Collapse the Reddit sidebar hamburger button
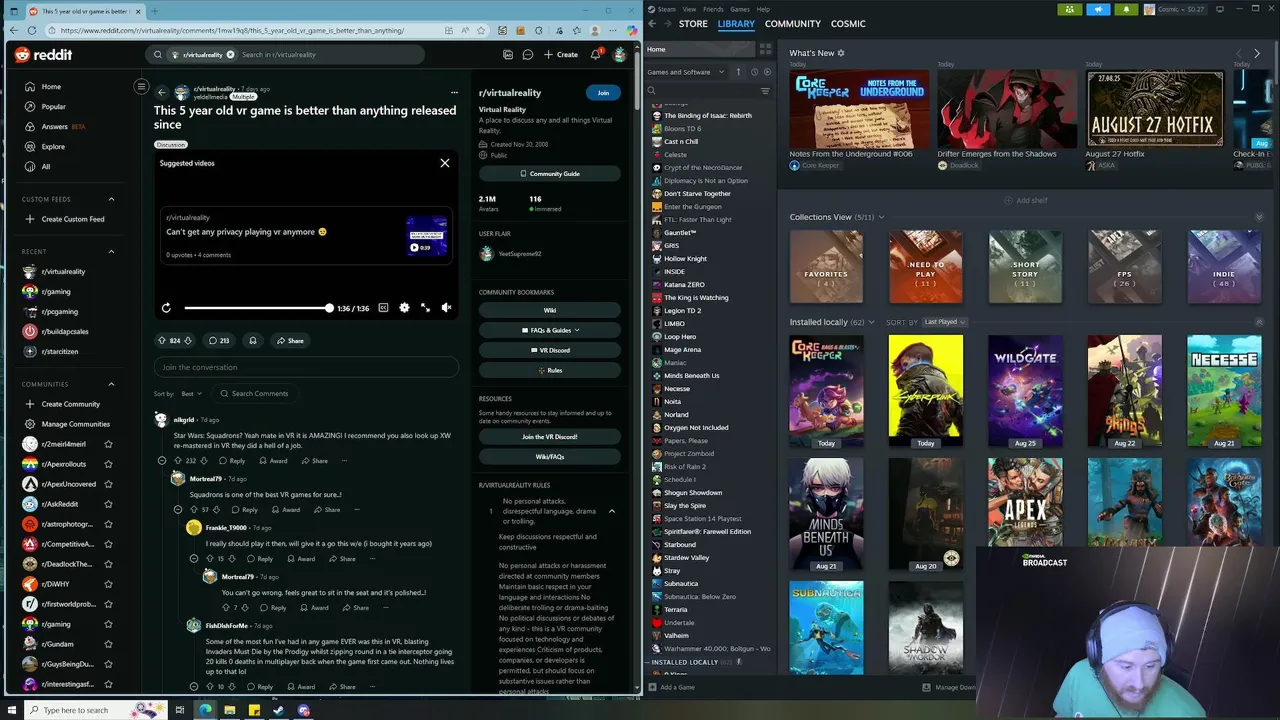The image size is (1280, 720). (141, 87)
